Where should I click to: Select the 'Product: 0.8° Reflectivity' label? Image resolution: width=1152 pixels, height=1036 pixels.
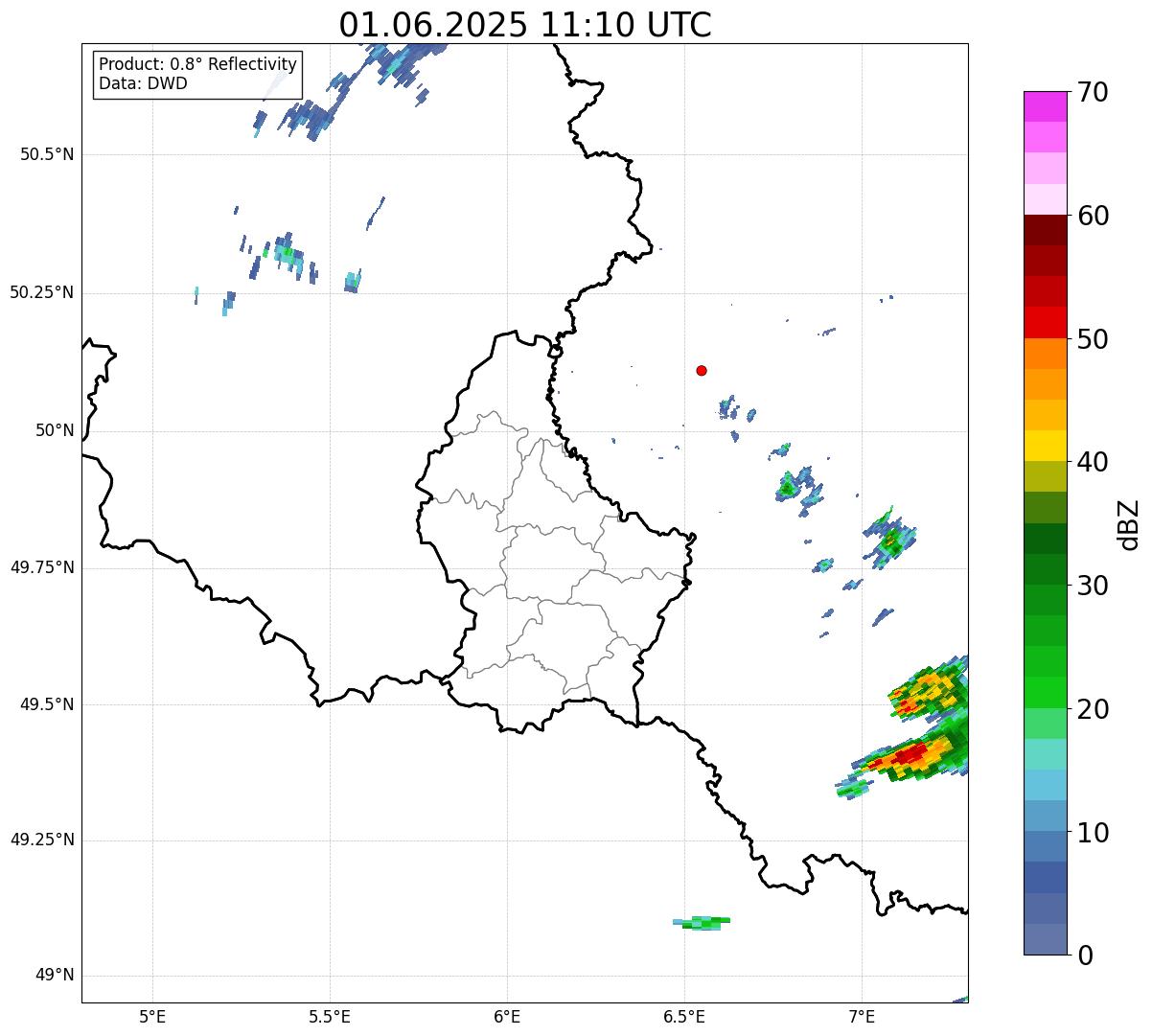[198, 64]
